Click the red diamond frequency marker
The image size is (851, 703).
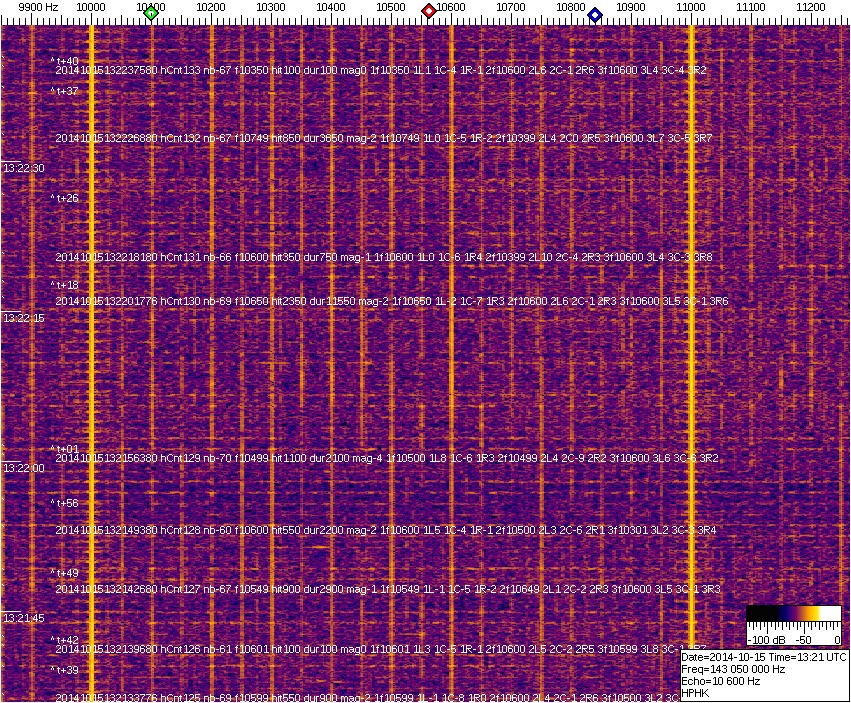[429, 11]
